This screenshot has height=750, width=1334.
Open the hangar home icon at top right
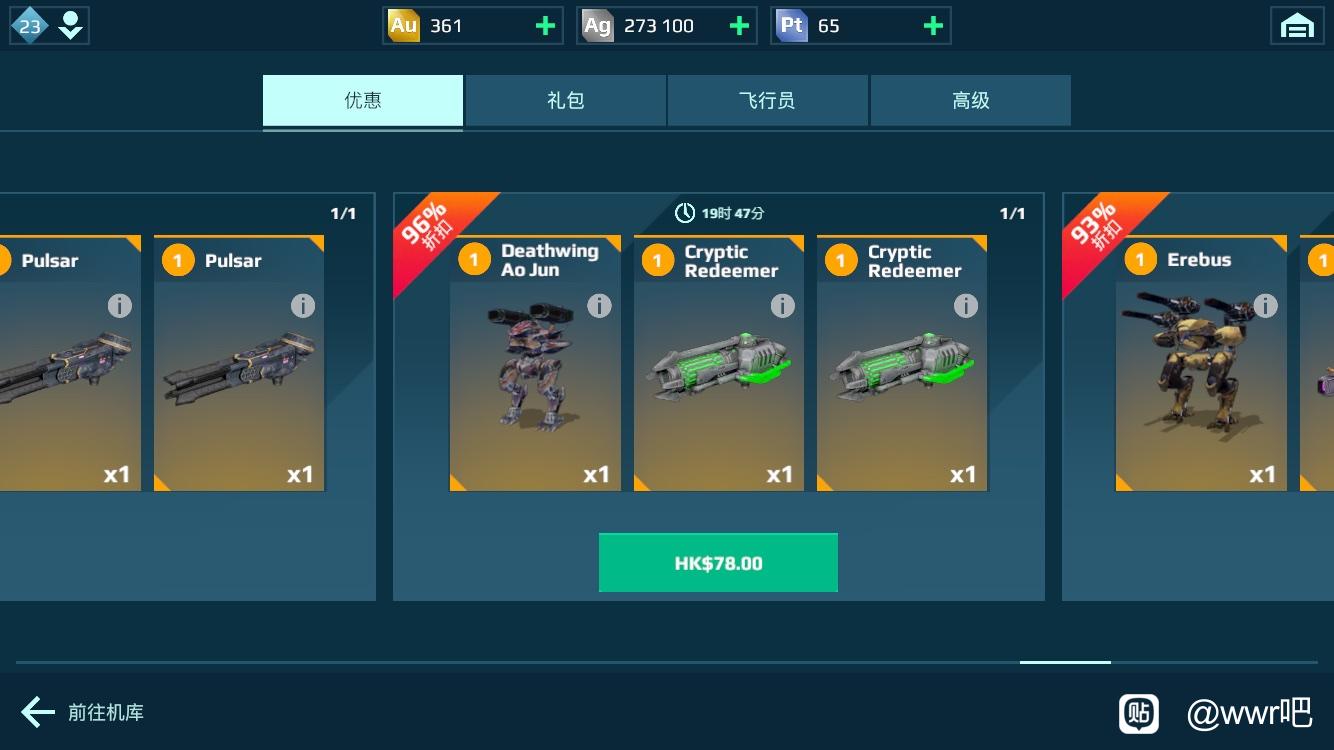(1297, 26)
